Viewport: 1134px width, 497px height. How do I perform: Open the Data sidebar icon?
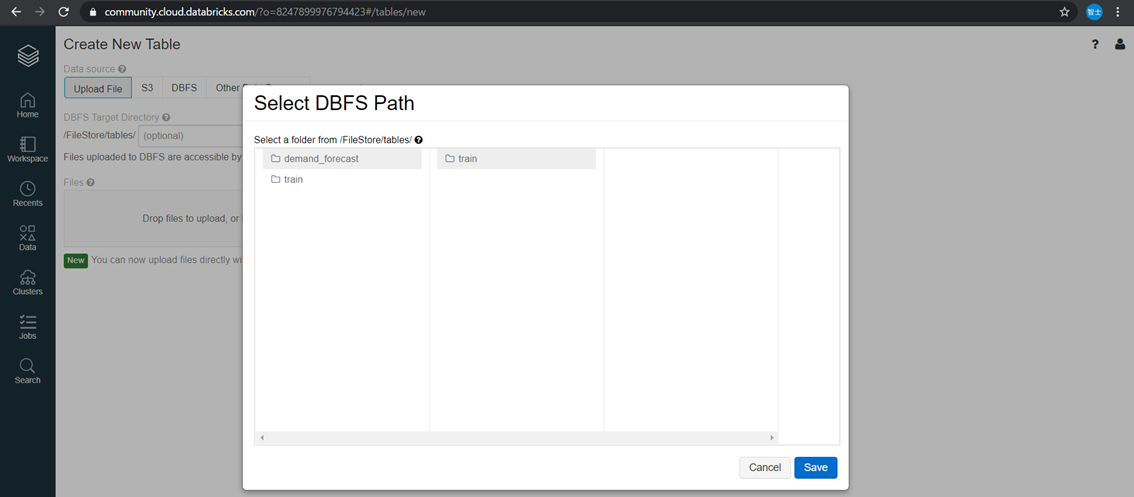(27, 238)
